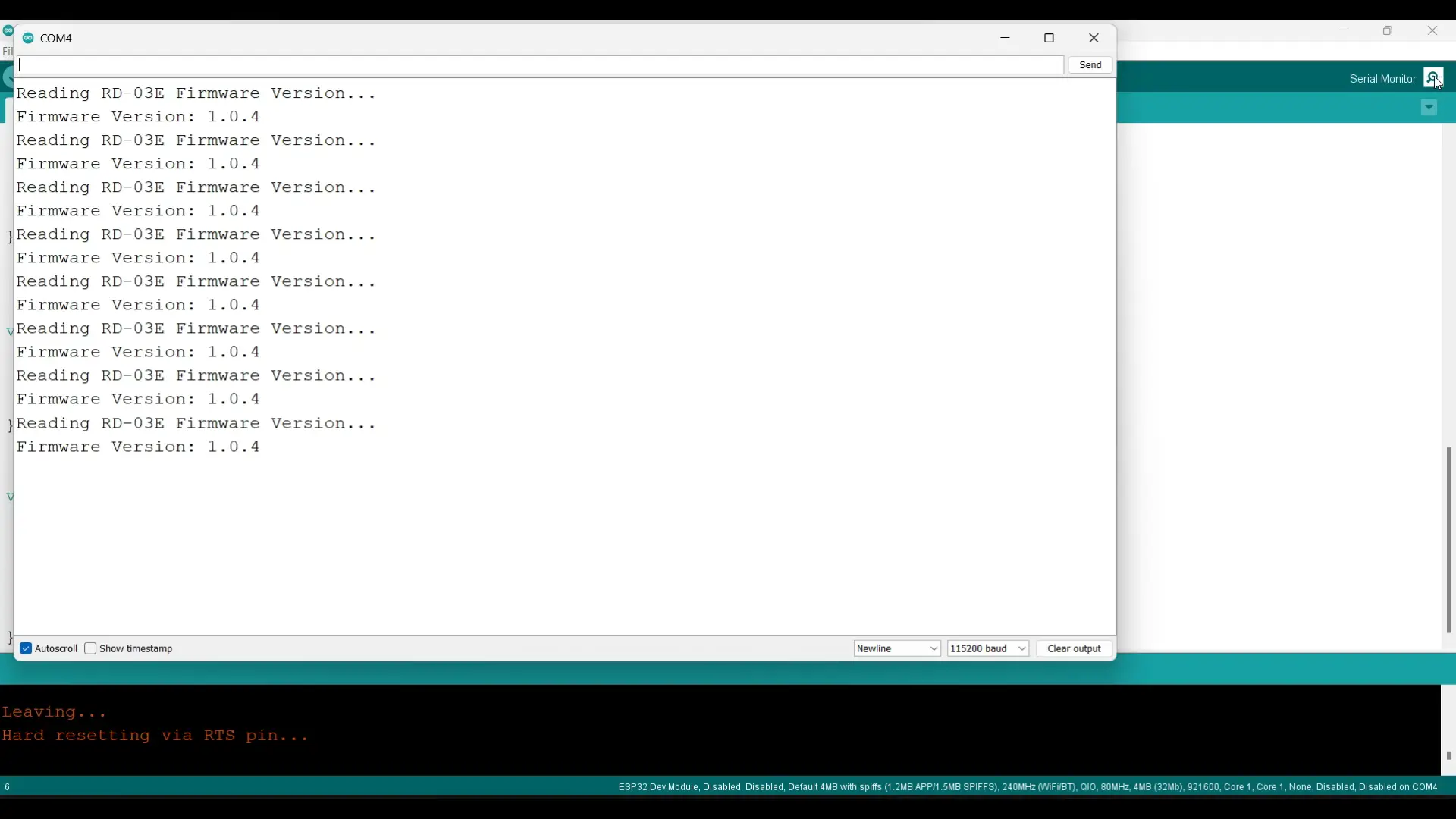
Task: Restore the Arduino IDE main window
Action: pyautogui.click(x=1389, y=31)
